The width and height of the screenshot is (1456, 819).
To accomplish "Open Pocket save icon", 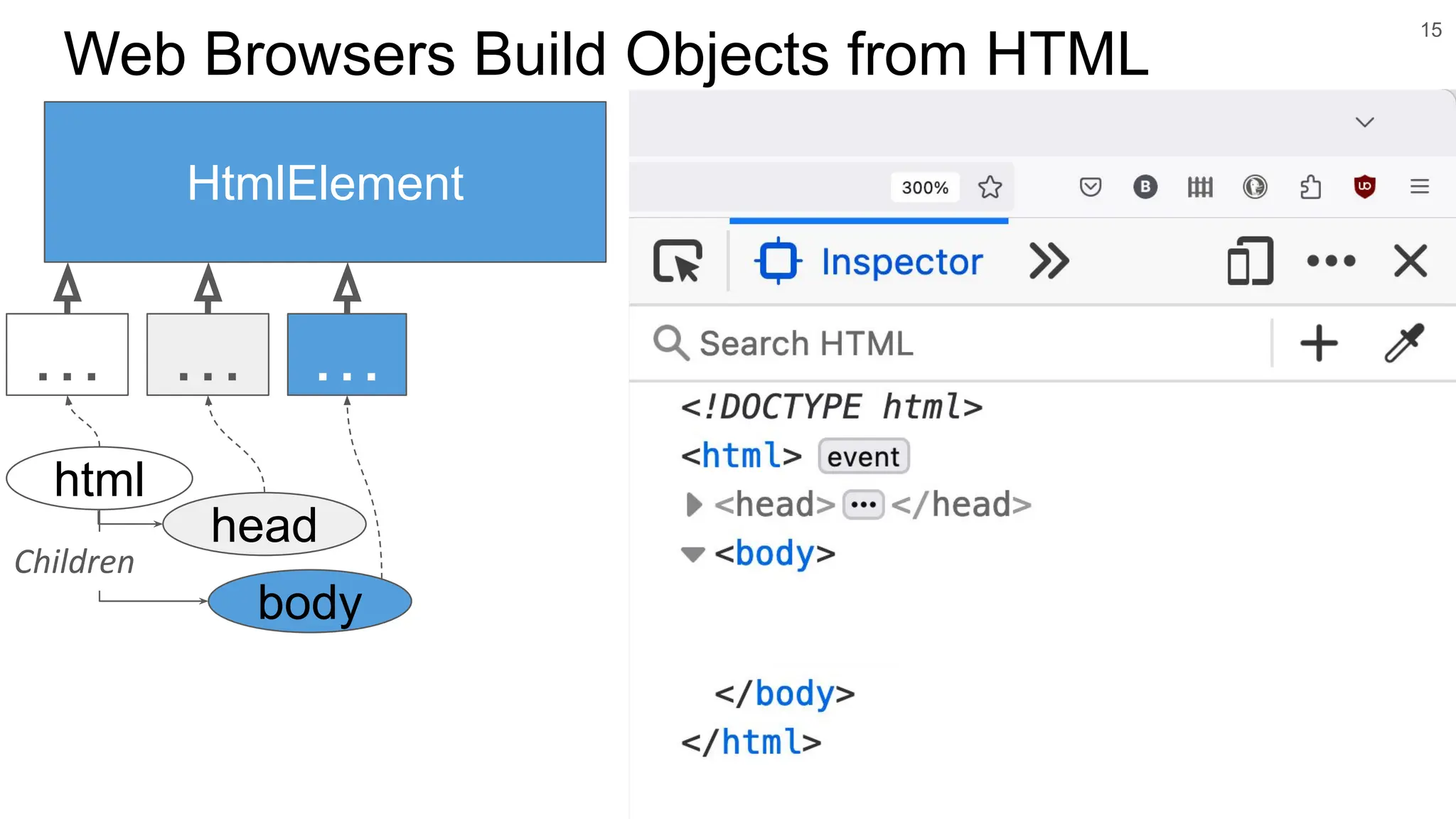I will point(1090,187).
